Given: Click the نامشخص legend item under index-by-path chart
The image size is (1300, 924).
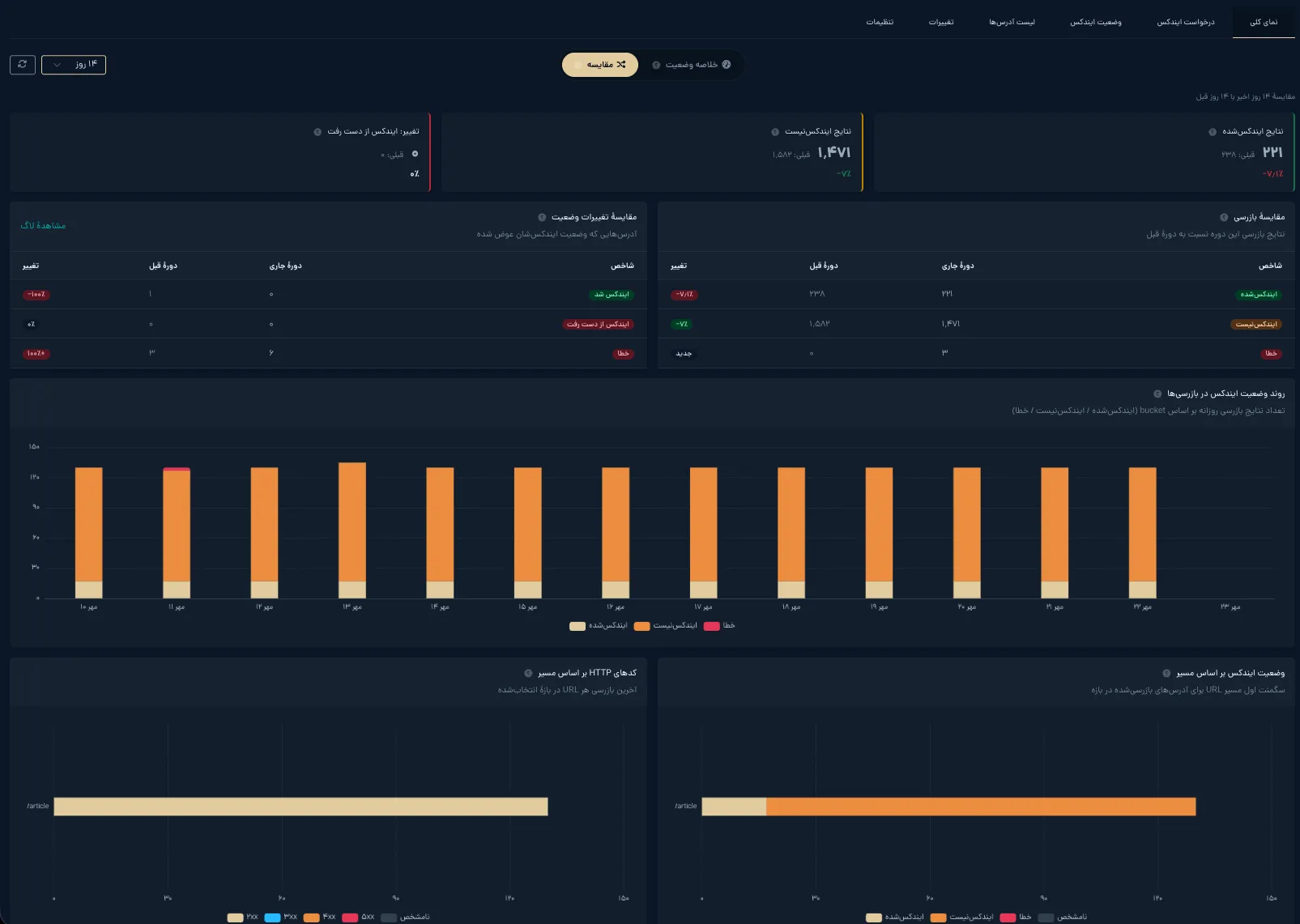Looking at the screenshot, I should (x=1063, y=918).
